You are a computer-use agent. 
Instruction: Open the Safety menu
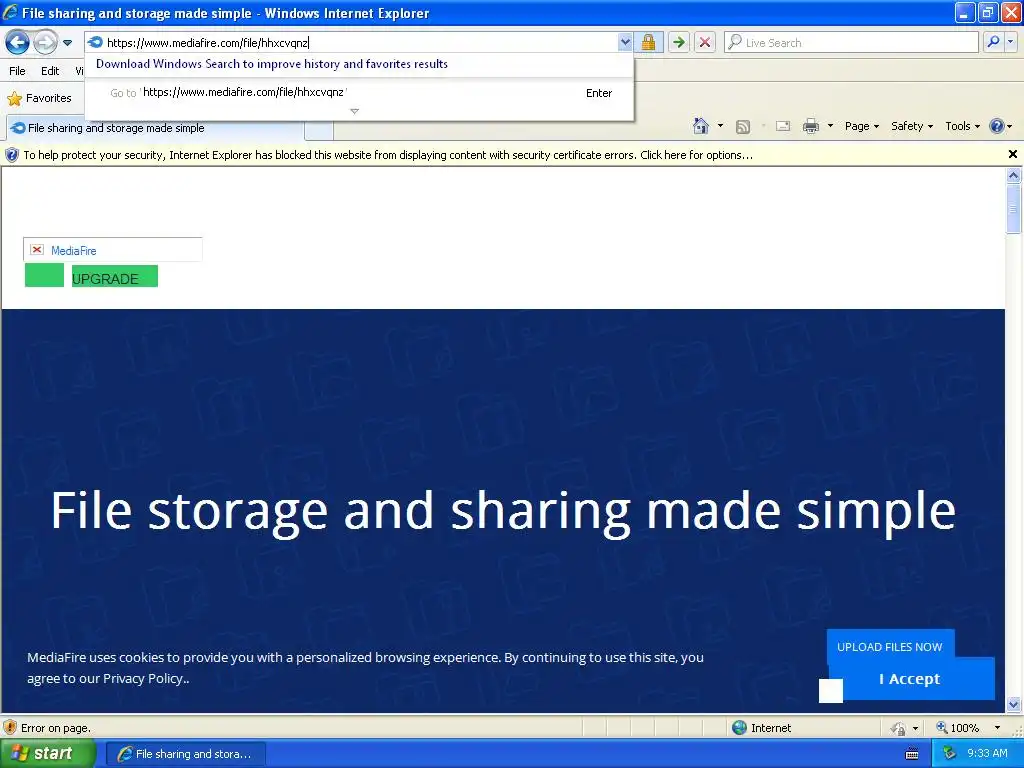point(912,126)
